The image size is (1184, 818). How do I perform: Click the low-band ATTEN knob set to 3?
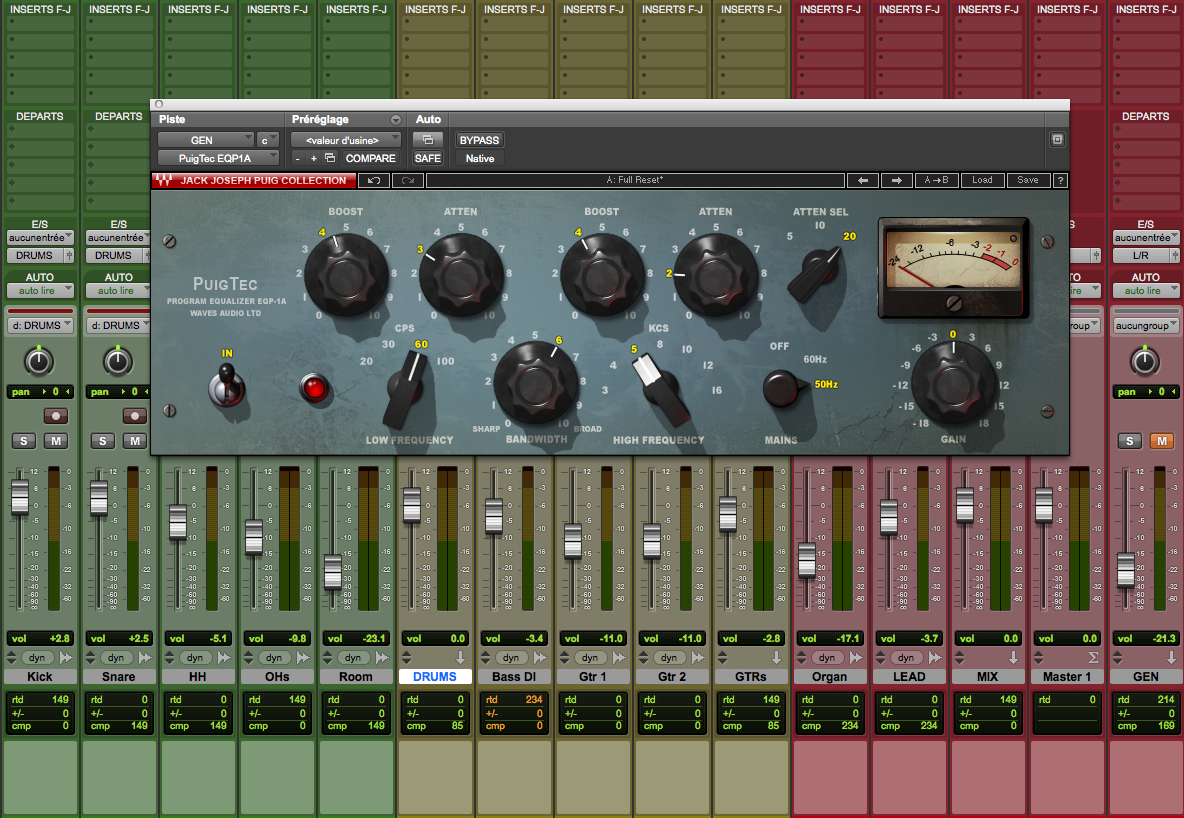click(x=461, y=274)
